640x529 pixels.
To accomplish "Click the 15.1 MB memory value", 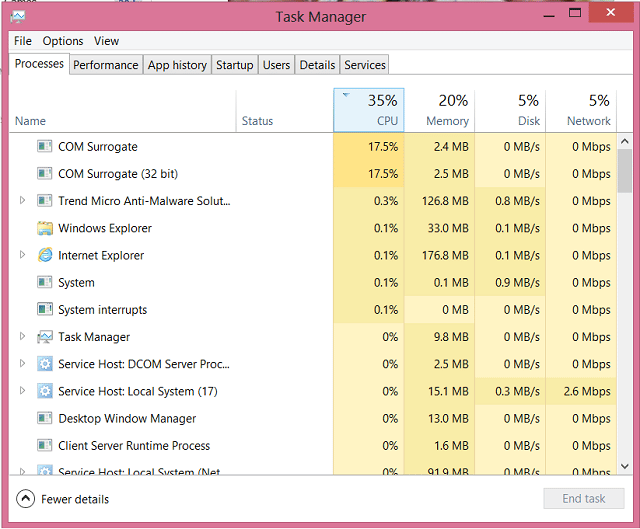I will (448, 391).
